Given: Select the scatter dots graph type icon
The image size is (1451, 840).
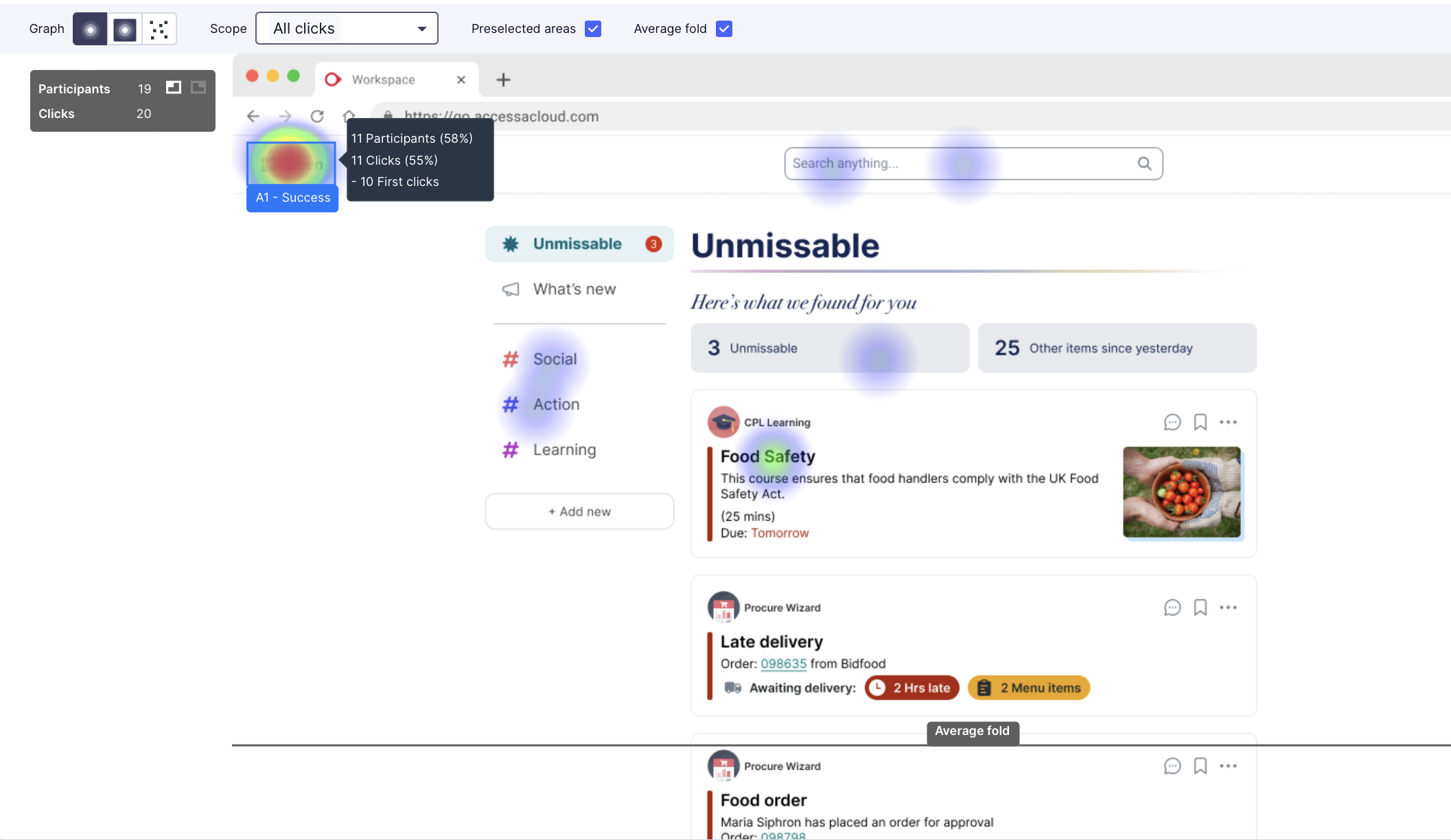Looking at the screenshot, I should coord(159,29).
